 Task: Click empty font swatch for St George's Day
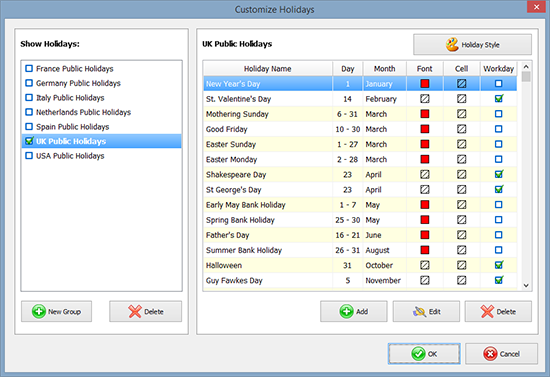(x=425, y=190)
